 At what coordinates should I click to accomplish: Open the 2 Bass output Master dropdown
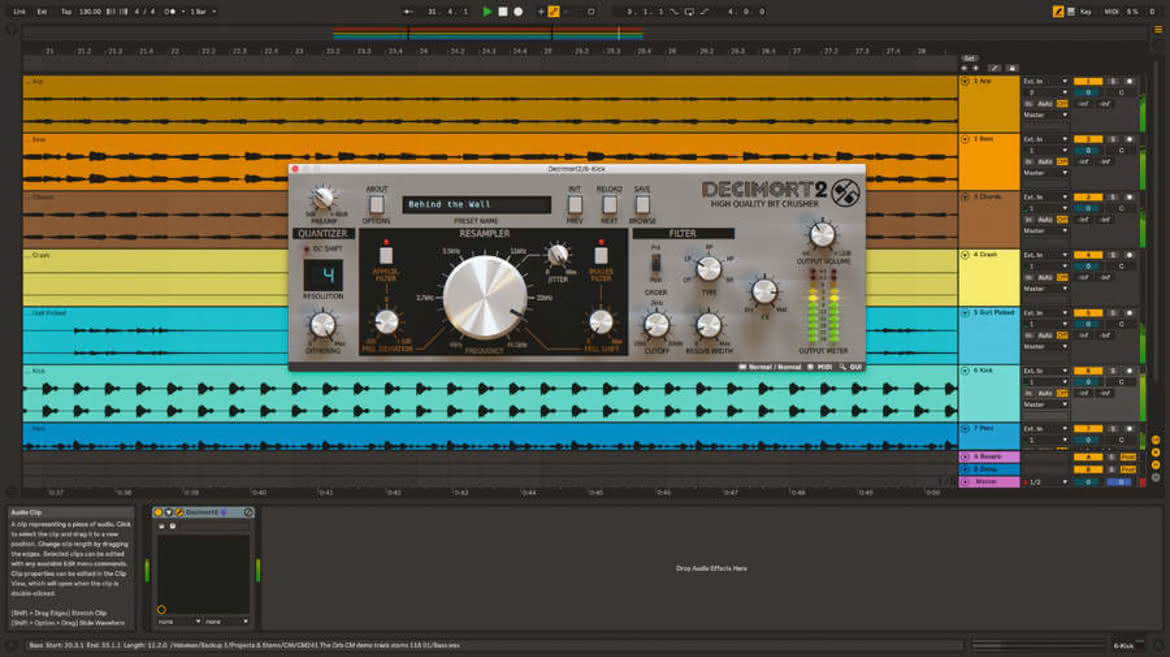(1045, 173)
